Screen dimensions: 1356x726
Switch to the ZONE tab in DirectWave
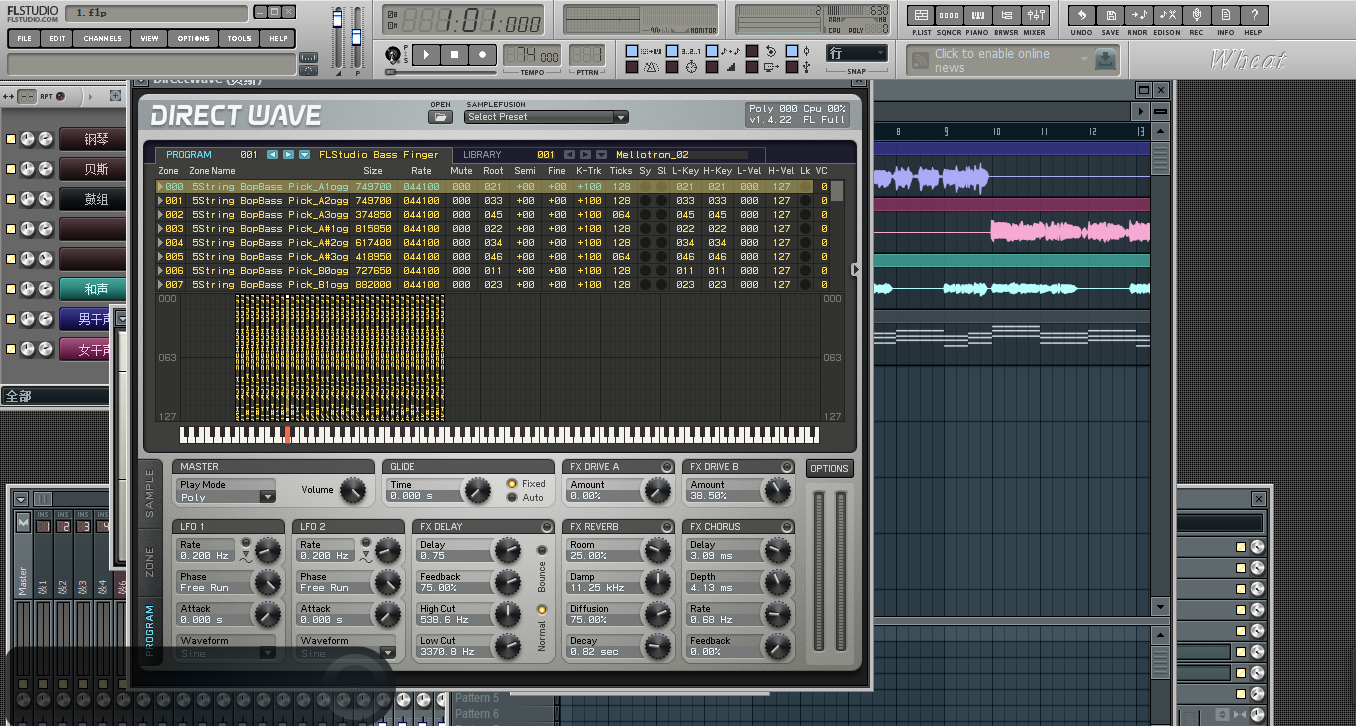coord(150,563)
